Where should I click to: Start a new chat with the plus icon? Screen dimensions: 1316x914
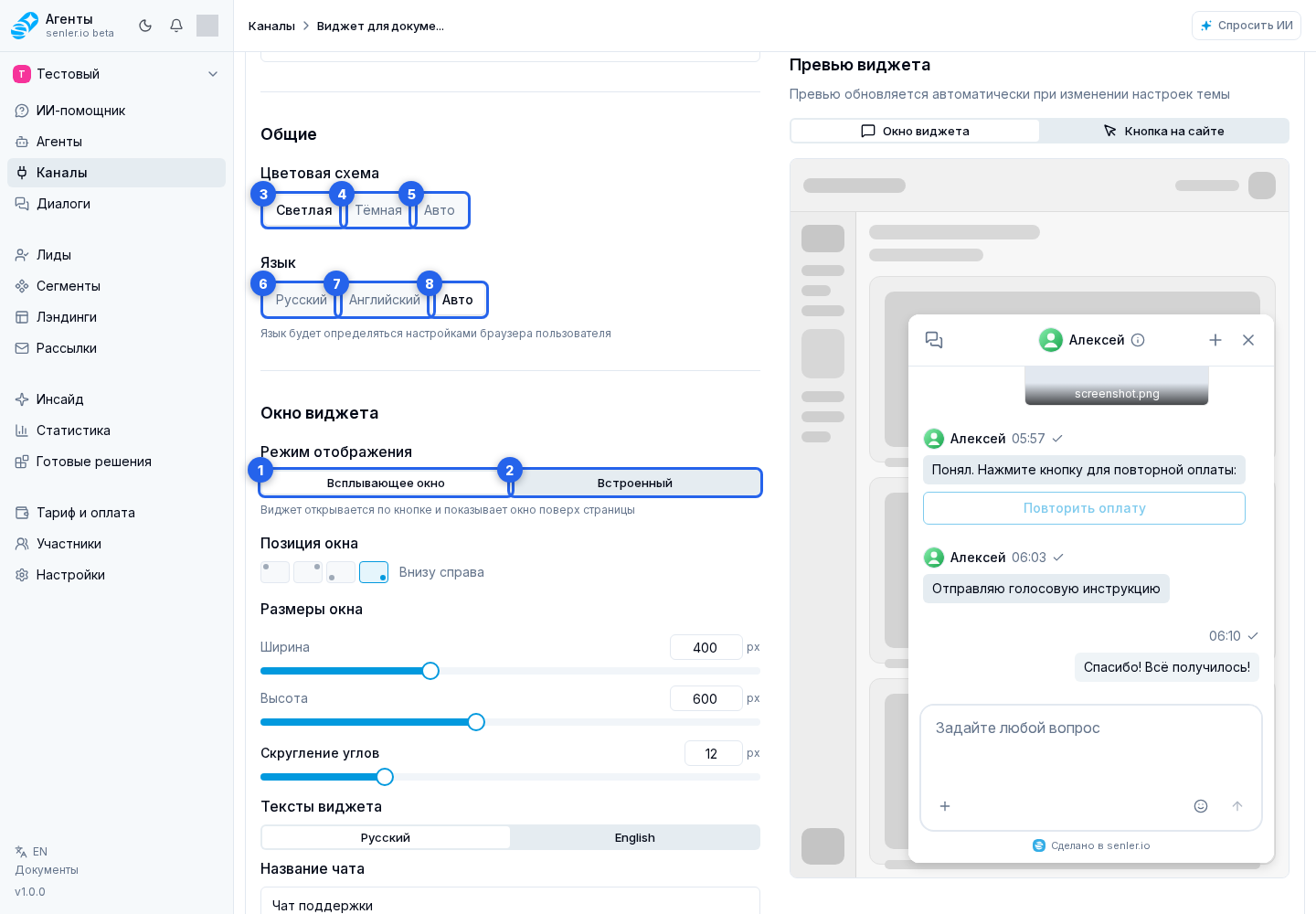pos(1215,340)
